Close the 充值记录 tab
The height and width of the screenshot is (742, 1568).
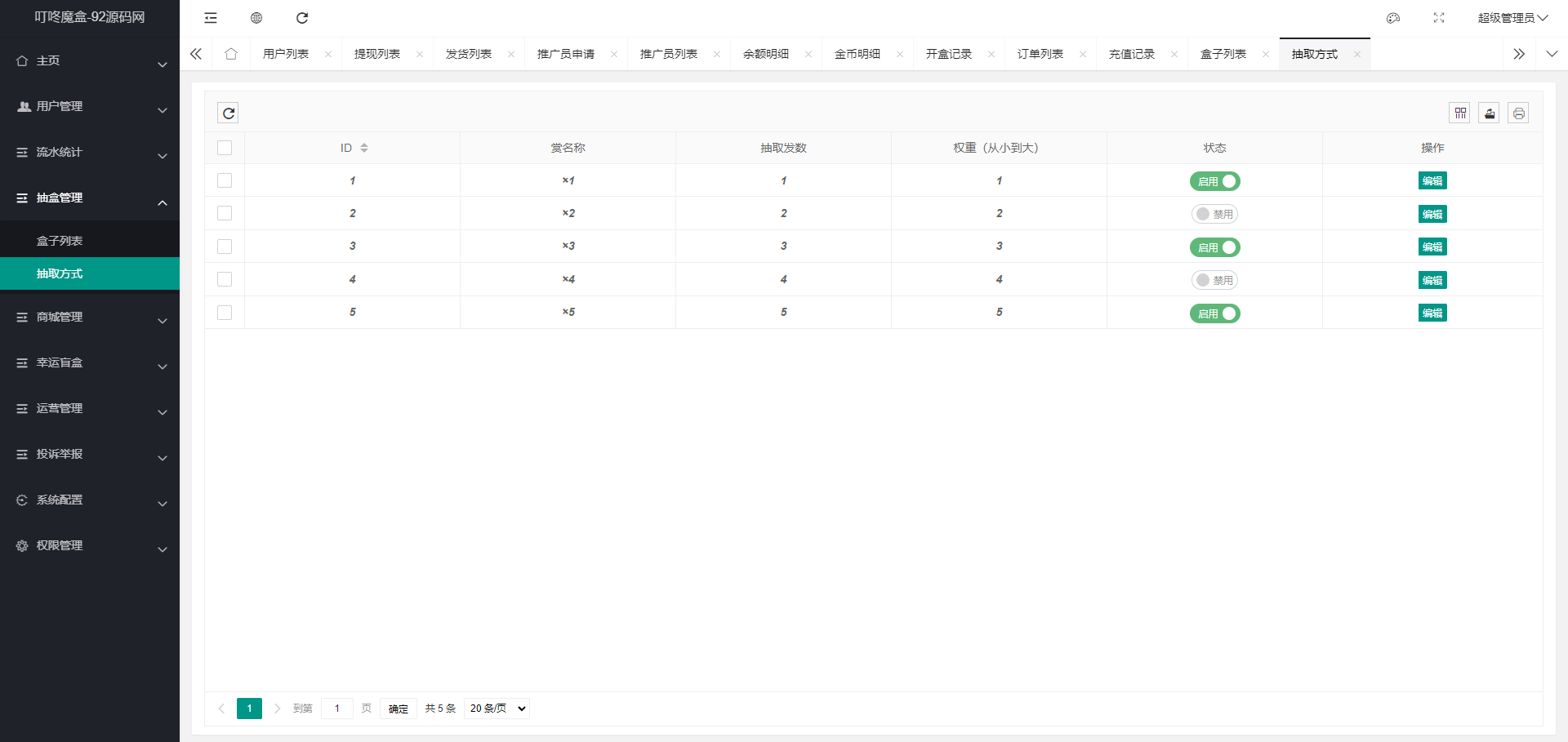pyautogui.click(x=1174, y=54)
